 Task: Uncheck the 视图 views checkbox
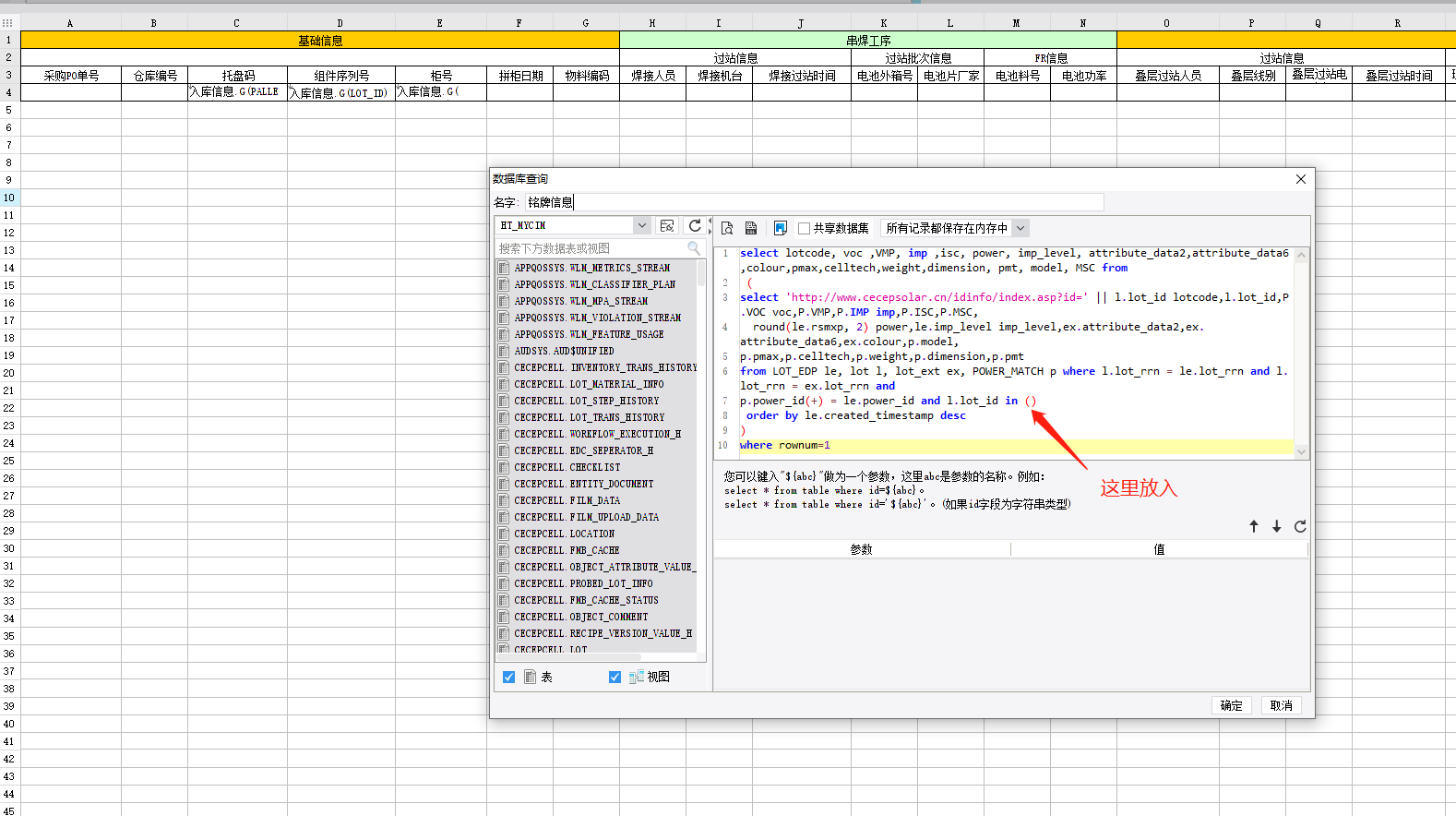tap(615, 677)
